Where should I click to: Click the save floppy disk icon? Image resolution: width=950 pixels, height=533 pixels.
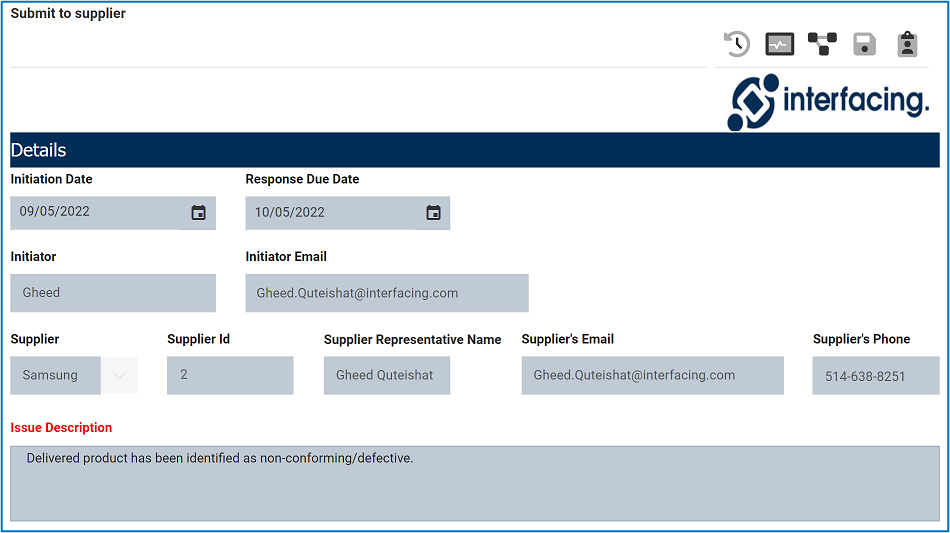point(864,44)
